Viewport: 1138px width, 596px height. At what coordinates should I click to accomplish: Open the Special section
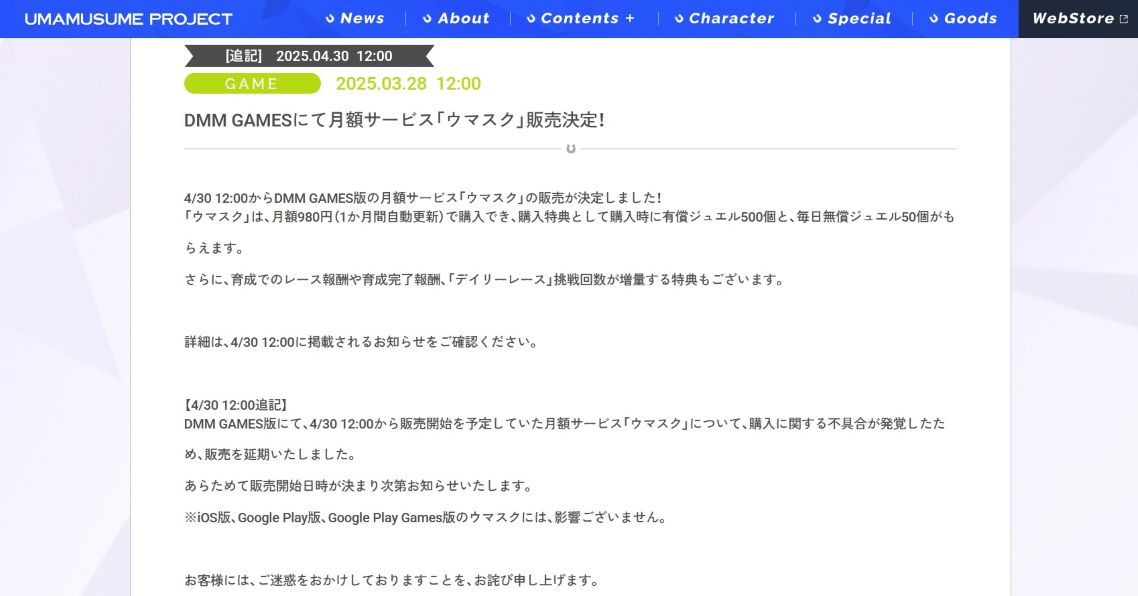[x=852, y=18]
